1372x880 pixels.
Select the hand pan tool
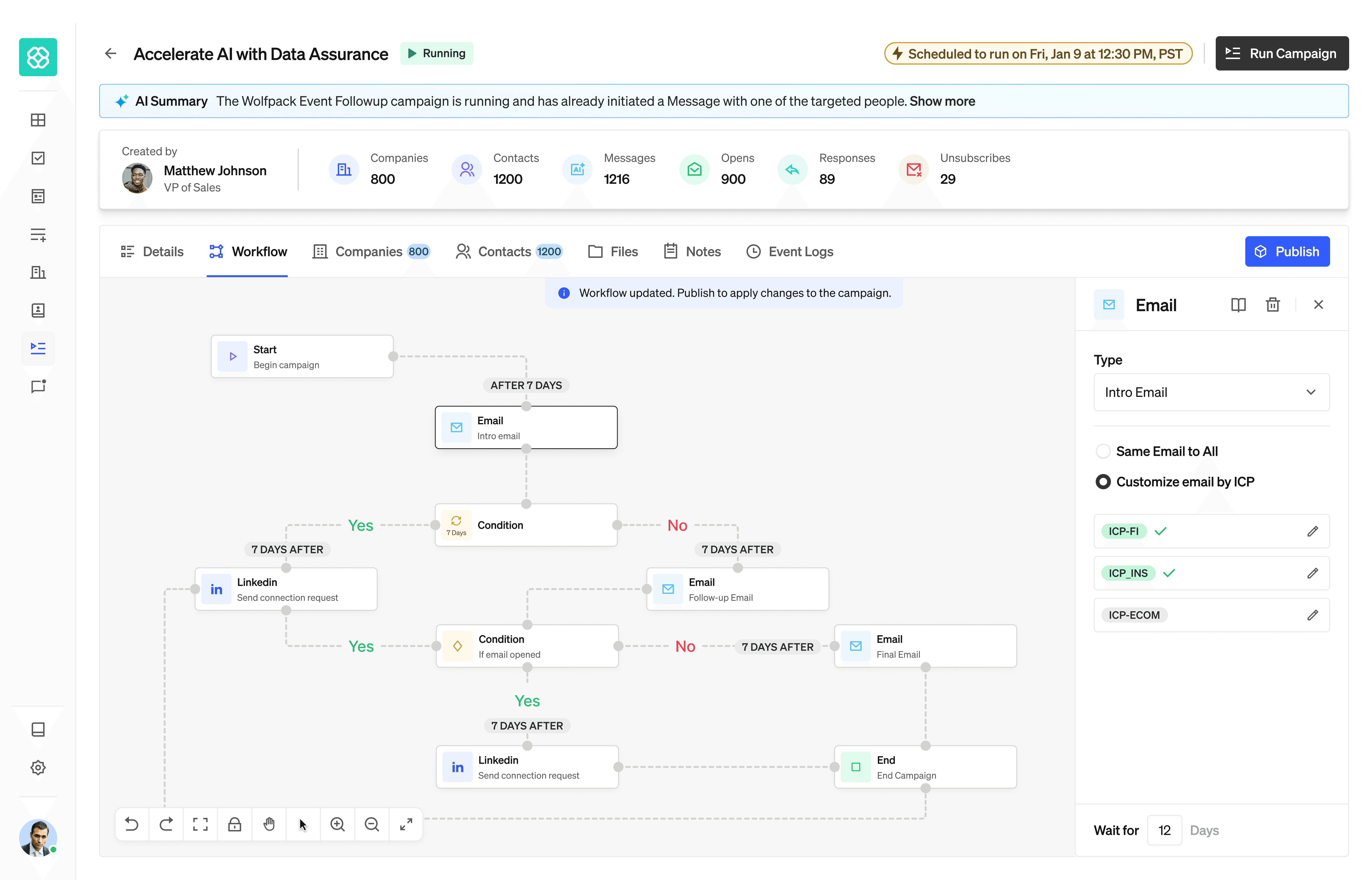point(269,824)
